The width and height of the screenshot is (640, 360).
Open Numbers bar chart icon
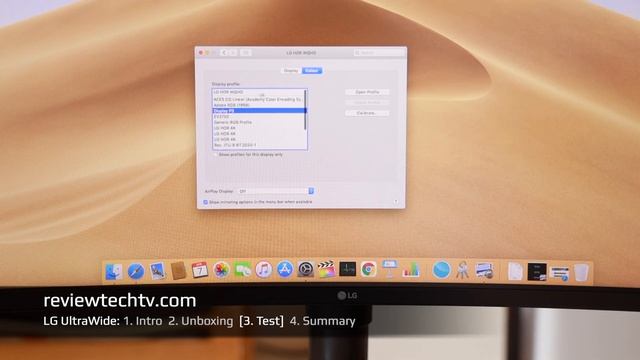(411, 269)
